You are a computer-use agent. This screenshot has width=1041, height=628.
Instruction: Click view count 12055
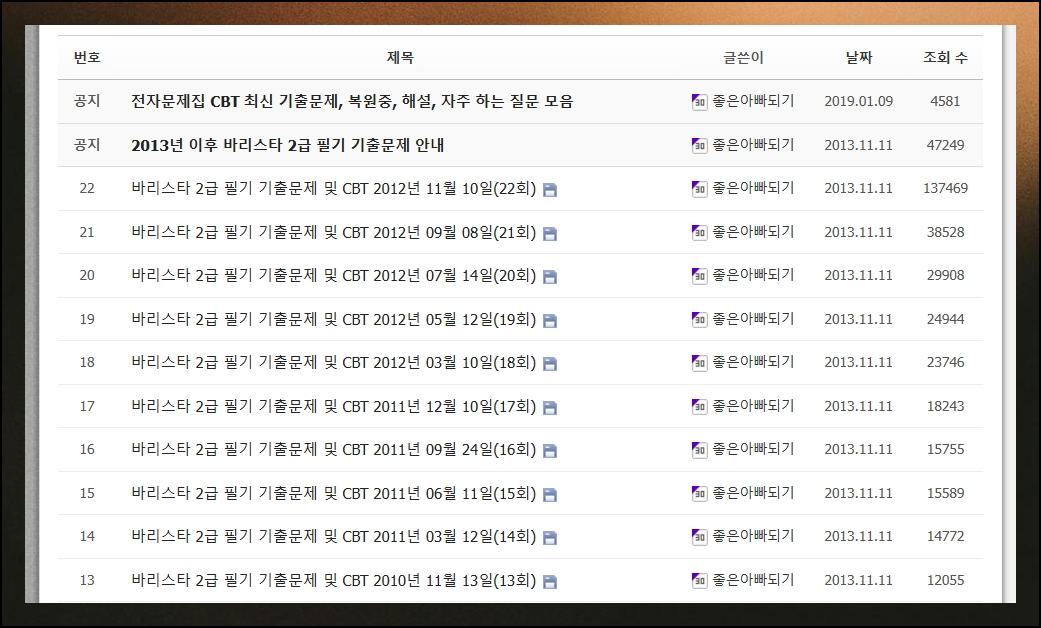pos(945,580)
